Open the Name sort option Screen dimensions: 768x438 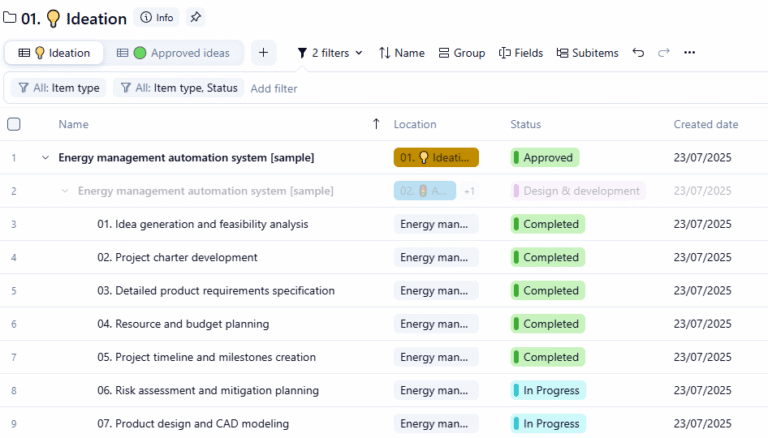pyautogui.click(x=402, y=53)
